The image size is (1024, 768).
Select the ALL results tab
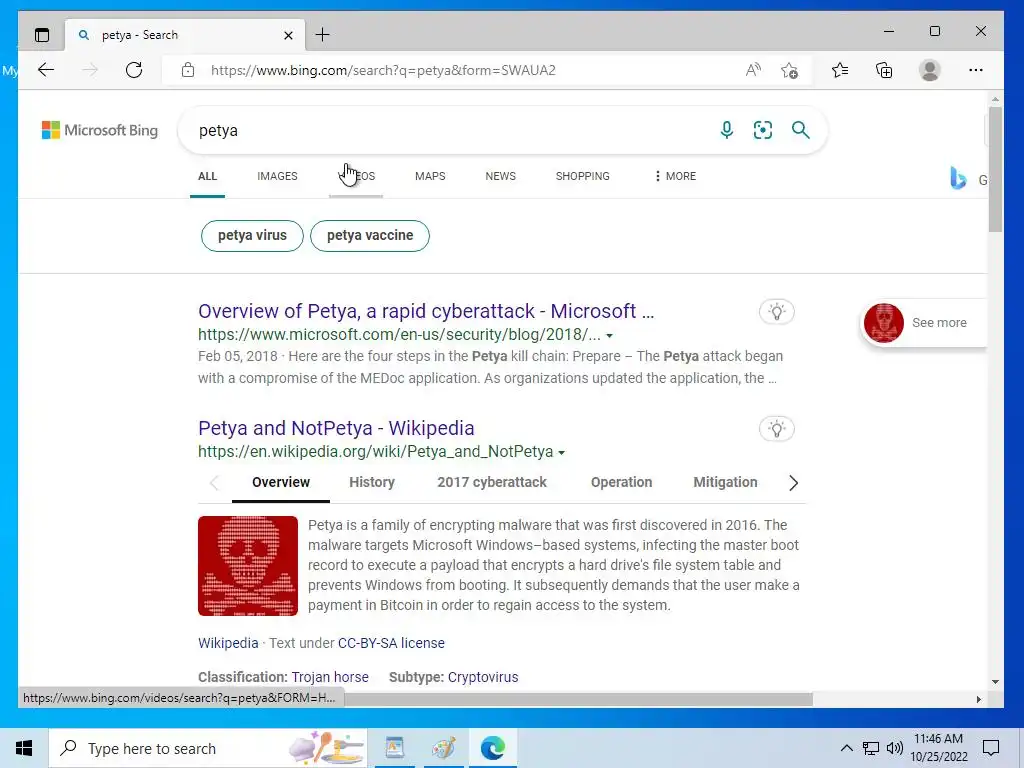coord(208,176)
